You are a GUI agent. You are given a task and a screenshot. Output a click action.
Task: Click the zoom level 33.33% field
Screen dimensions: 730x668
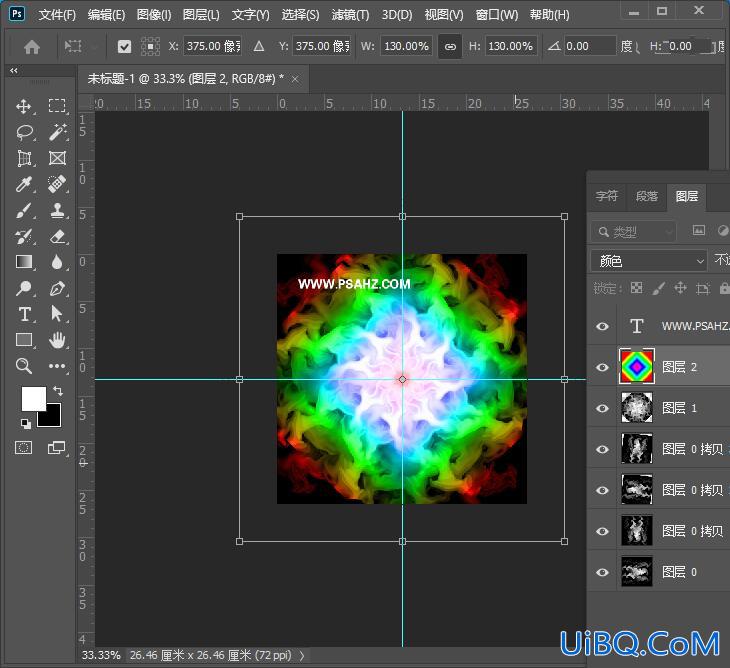point(101,655)
